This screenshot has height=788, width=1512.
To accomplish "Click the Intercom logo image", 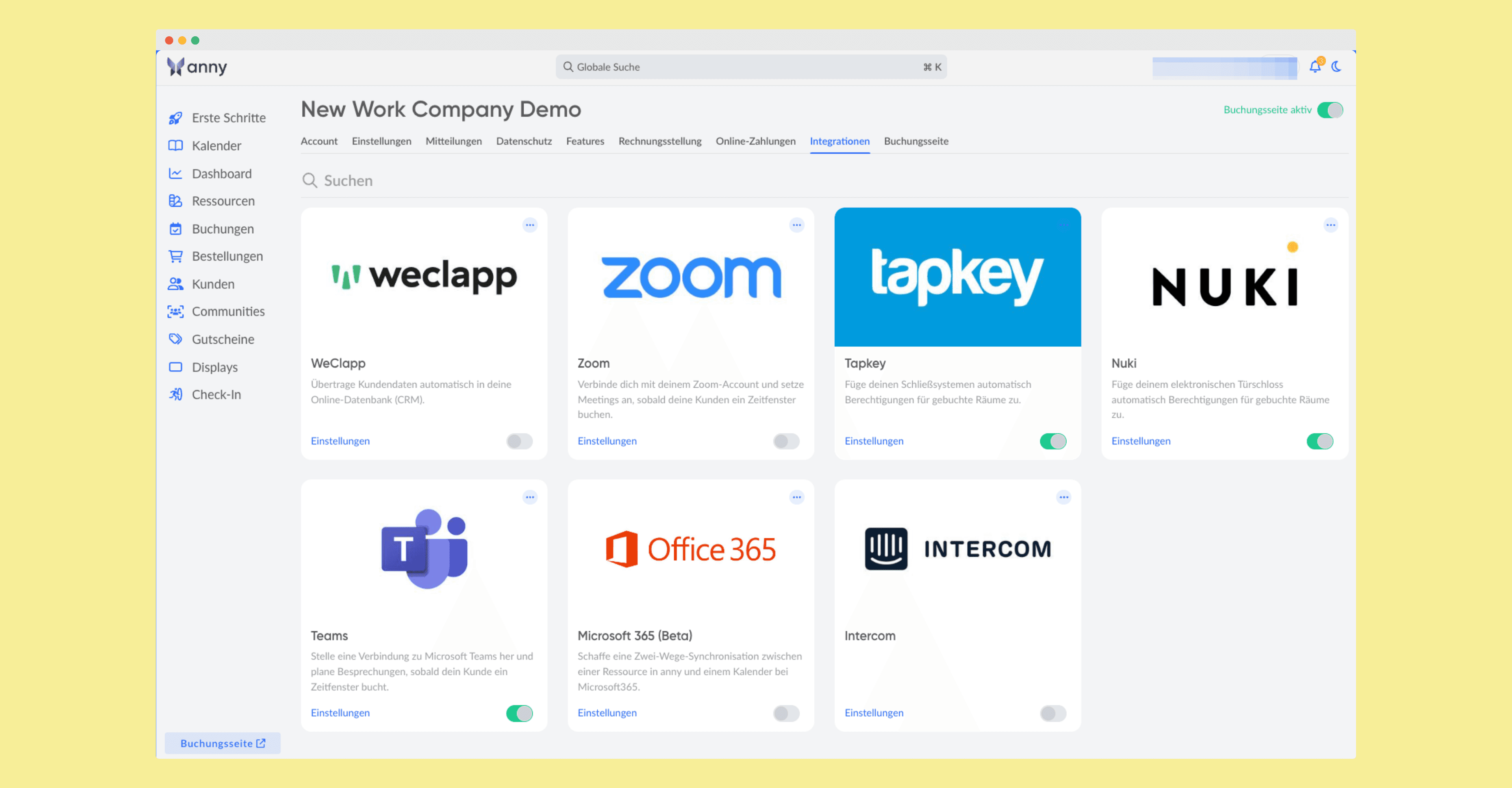I will pyautogui.click(x=957, y=548).
